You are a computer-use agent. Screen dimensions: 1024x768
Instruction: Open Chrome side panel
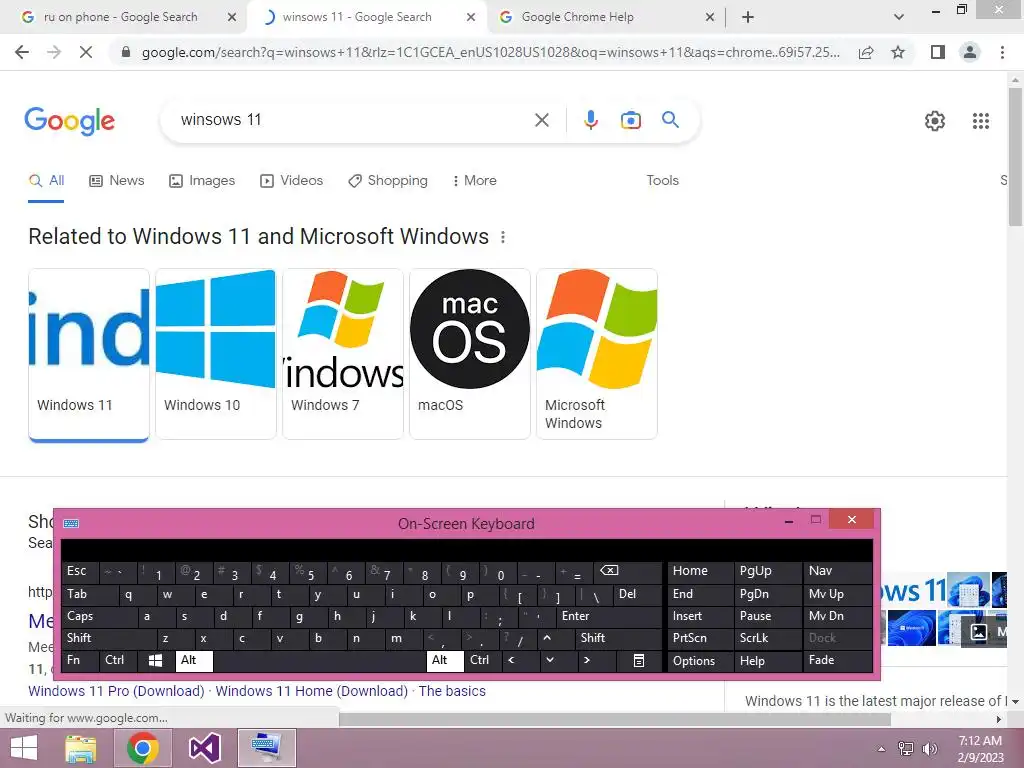(x=938, y=52)
